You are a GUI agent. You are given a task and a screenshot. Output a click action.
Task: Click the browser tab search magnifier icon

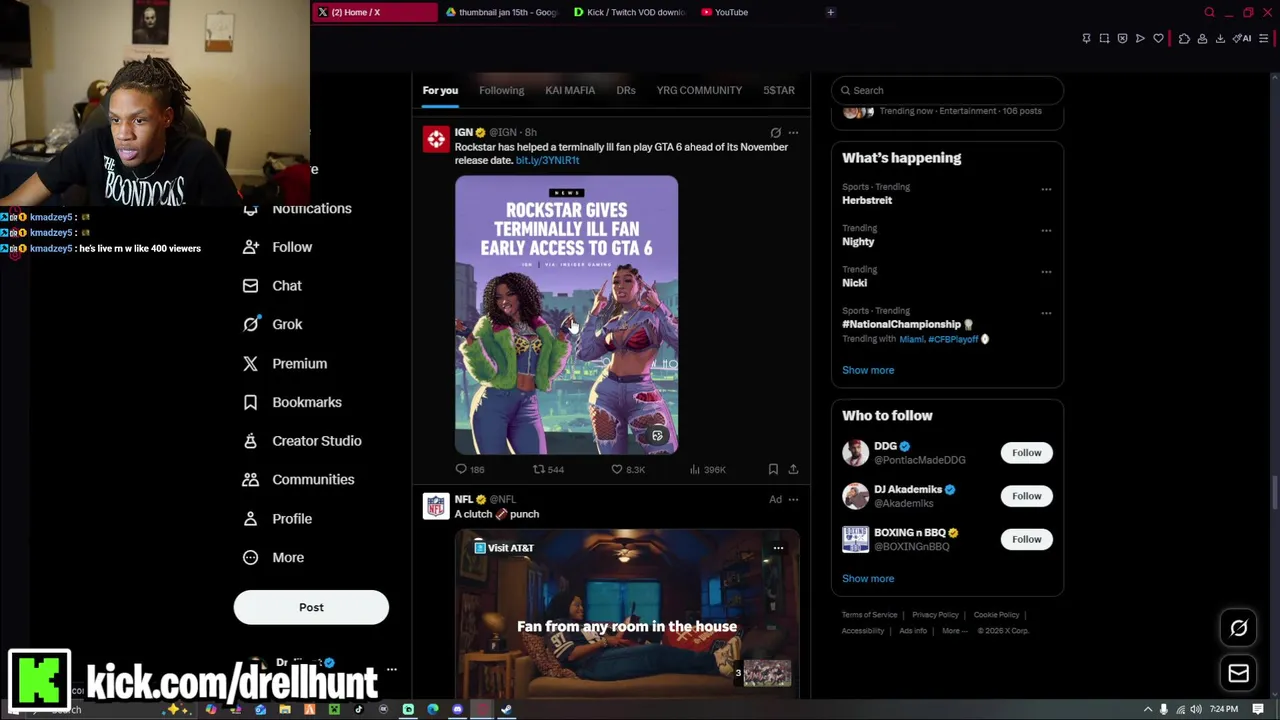1209,12
